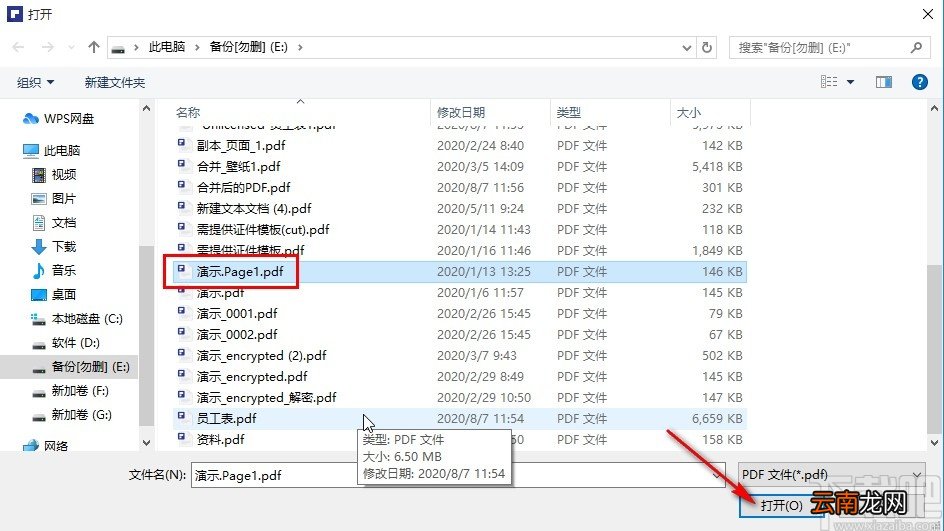Click the Back navigation arrow
The image size is (944, 531).
18,47
